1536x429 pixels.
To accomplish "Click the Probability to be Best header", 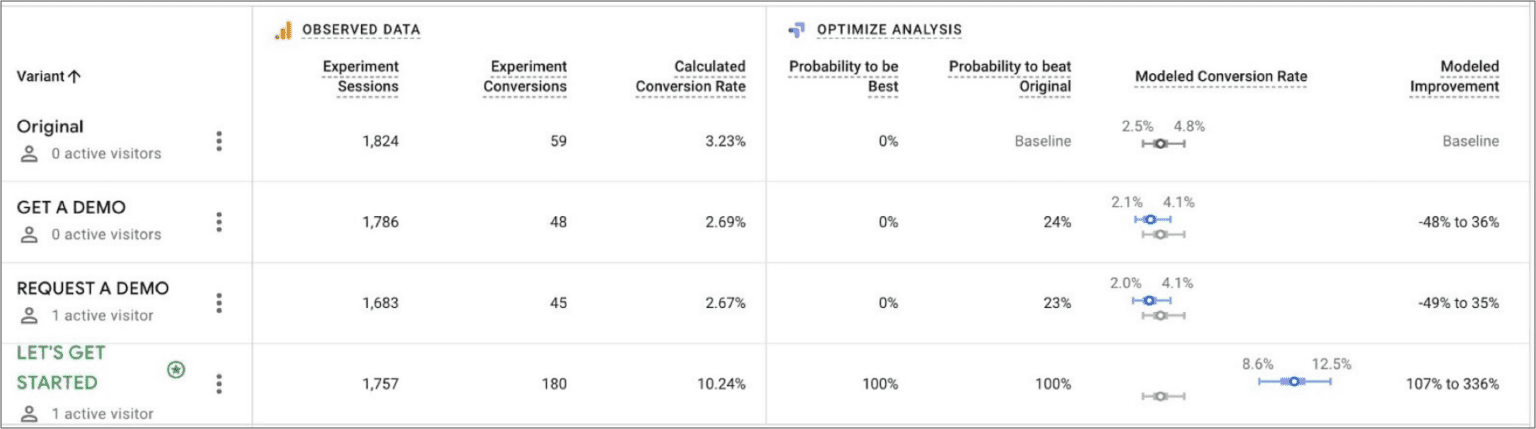I will (x=843, y=76).
